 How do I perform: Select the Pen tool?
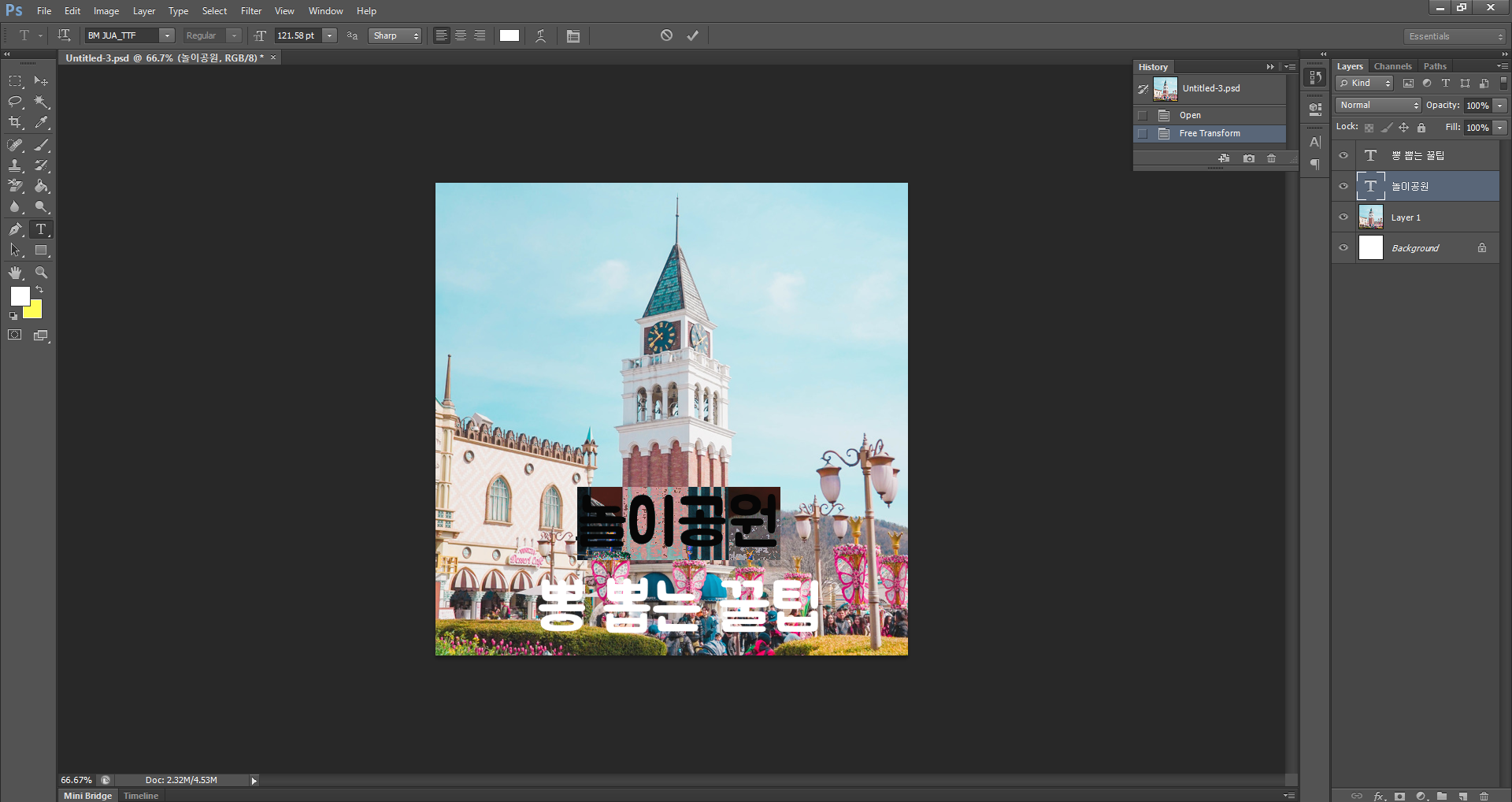point(15,229)
